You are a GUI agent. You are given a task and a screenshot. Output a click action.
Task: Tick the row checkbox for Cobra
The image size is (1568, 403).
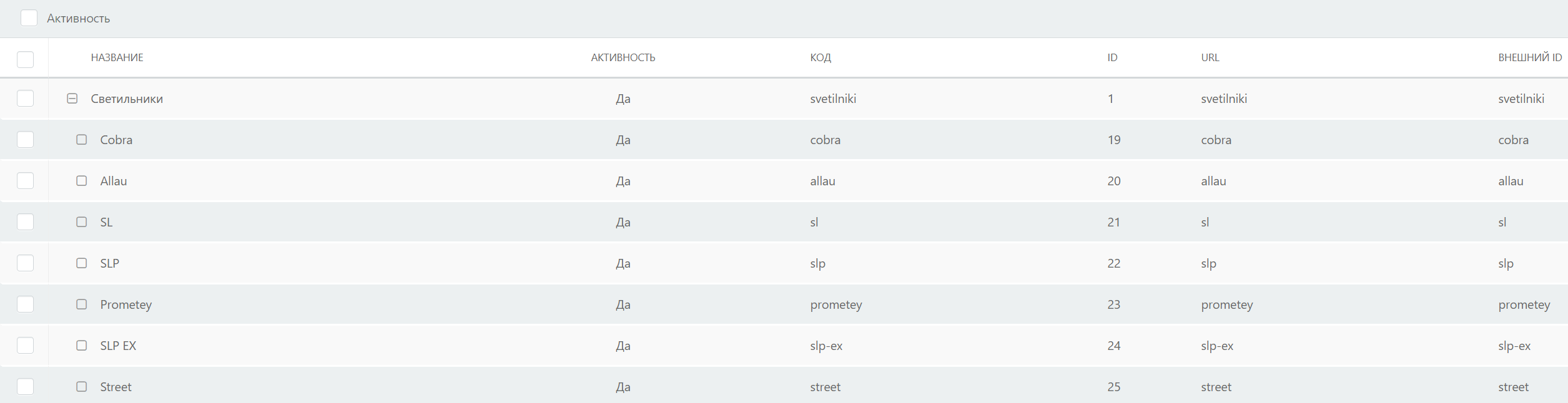coord(26,140)
